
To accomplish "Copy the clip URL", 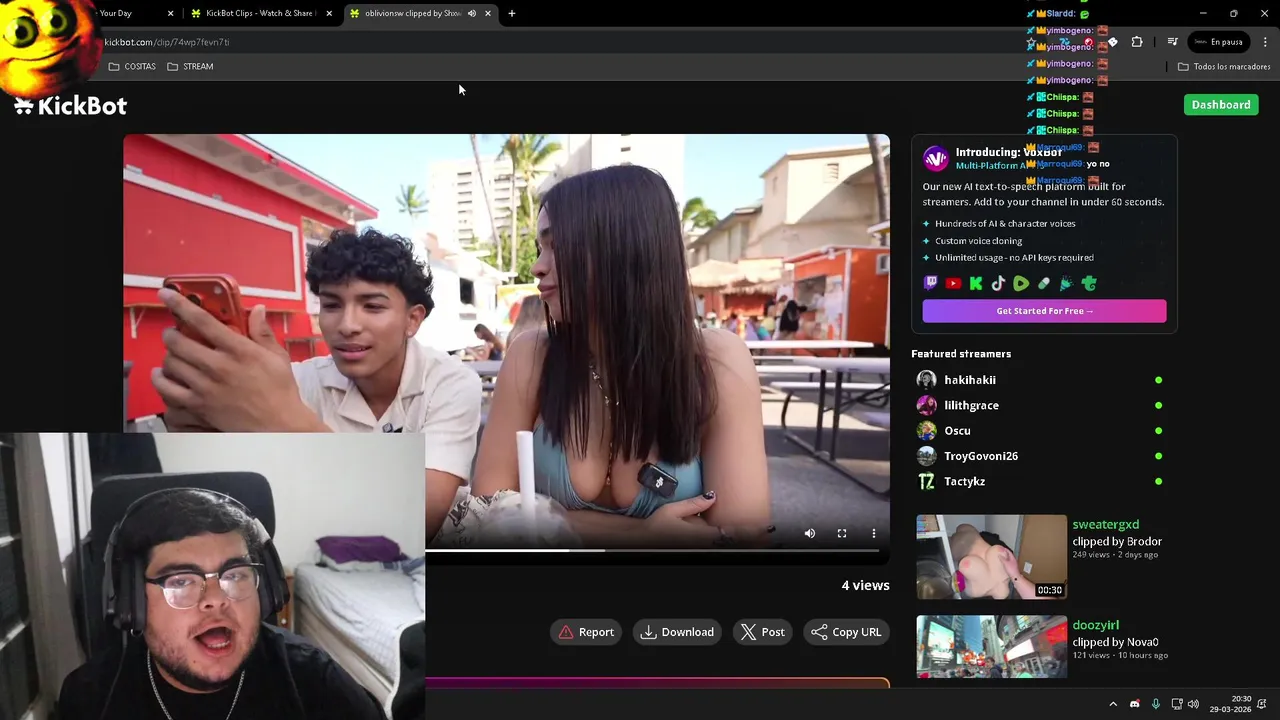I will 846,632.
